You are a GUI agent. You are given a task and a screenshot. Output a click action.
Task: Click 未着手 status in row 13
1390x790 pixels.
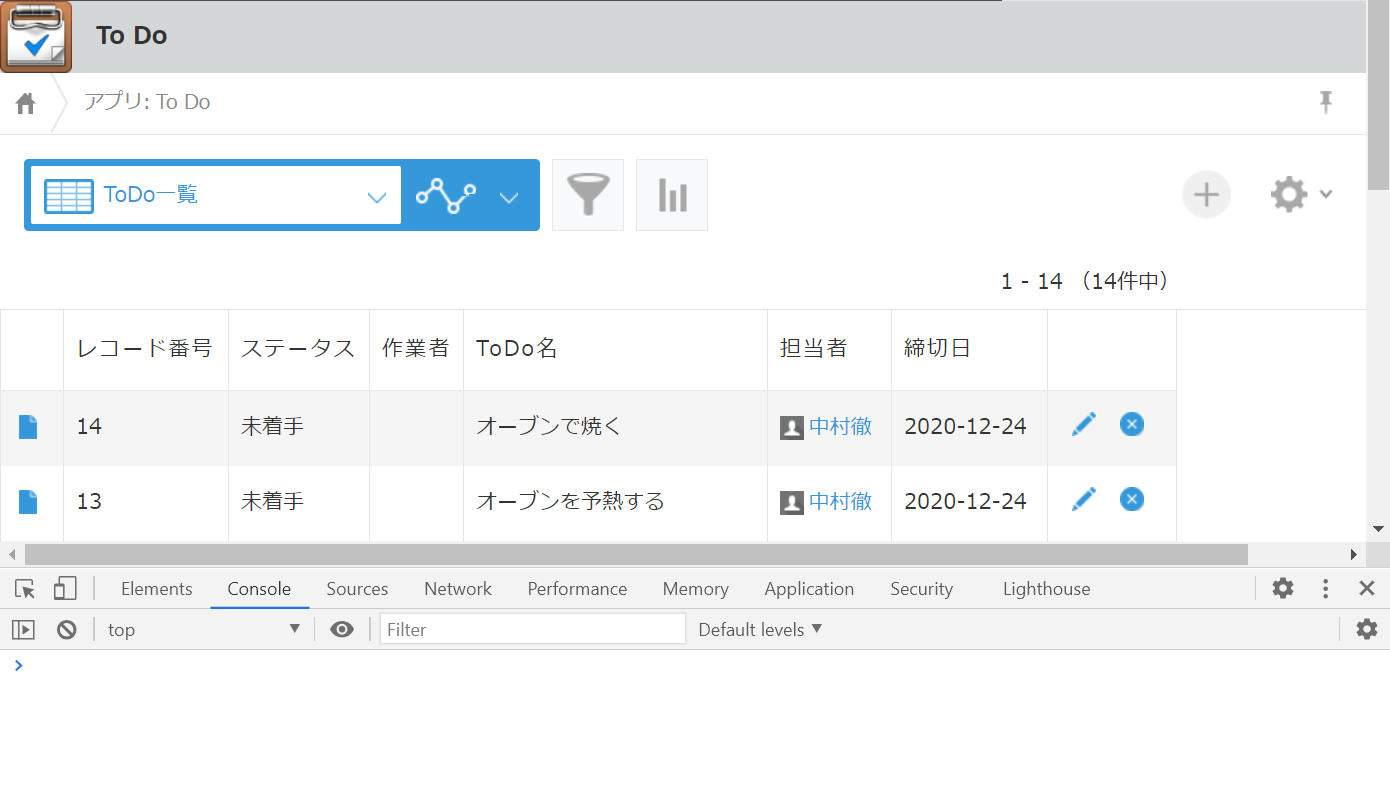click(x=272, y=502)
